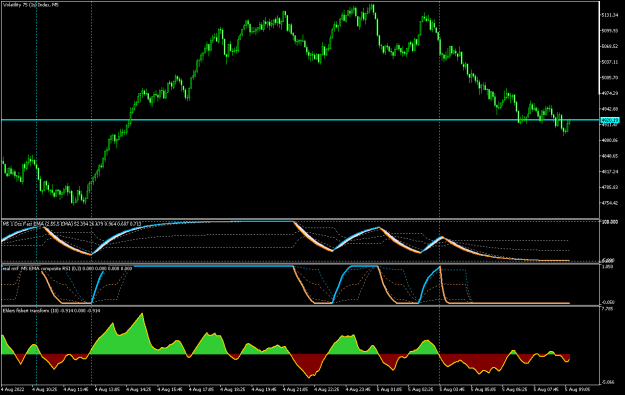Click the 4 Aug 13:05 time axis label
The image size is (625, 395).
tap(107, 389)
